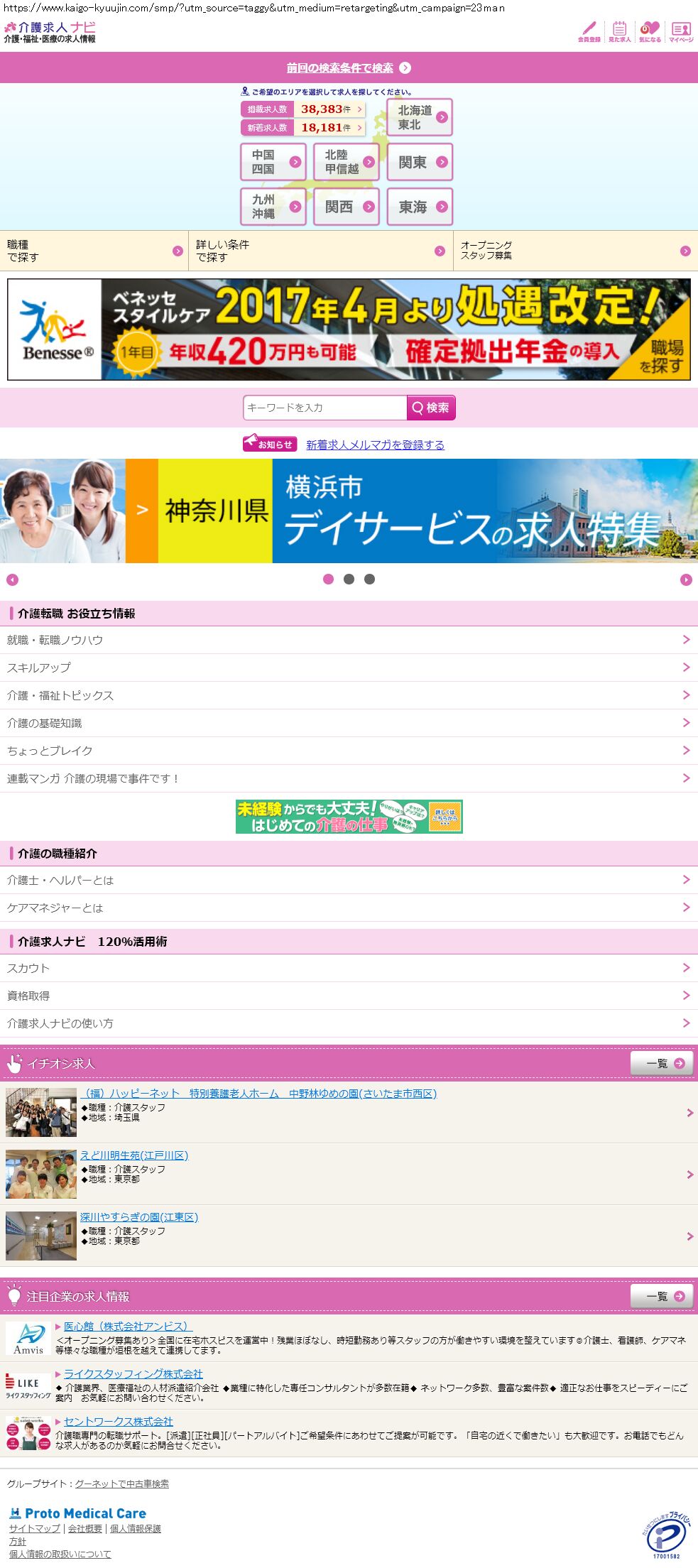Click 一覧 button in イチオシ求人
The width and height of the screenshot is (698, 1568).
662,1063
